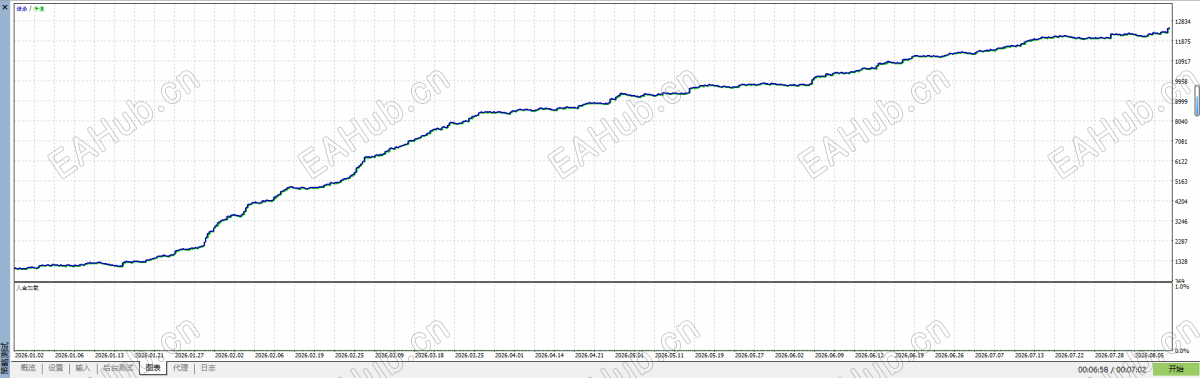Click the 2026.07.13 date label
This screenshot has height=378, width=1200.
coord(1030,354)
